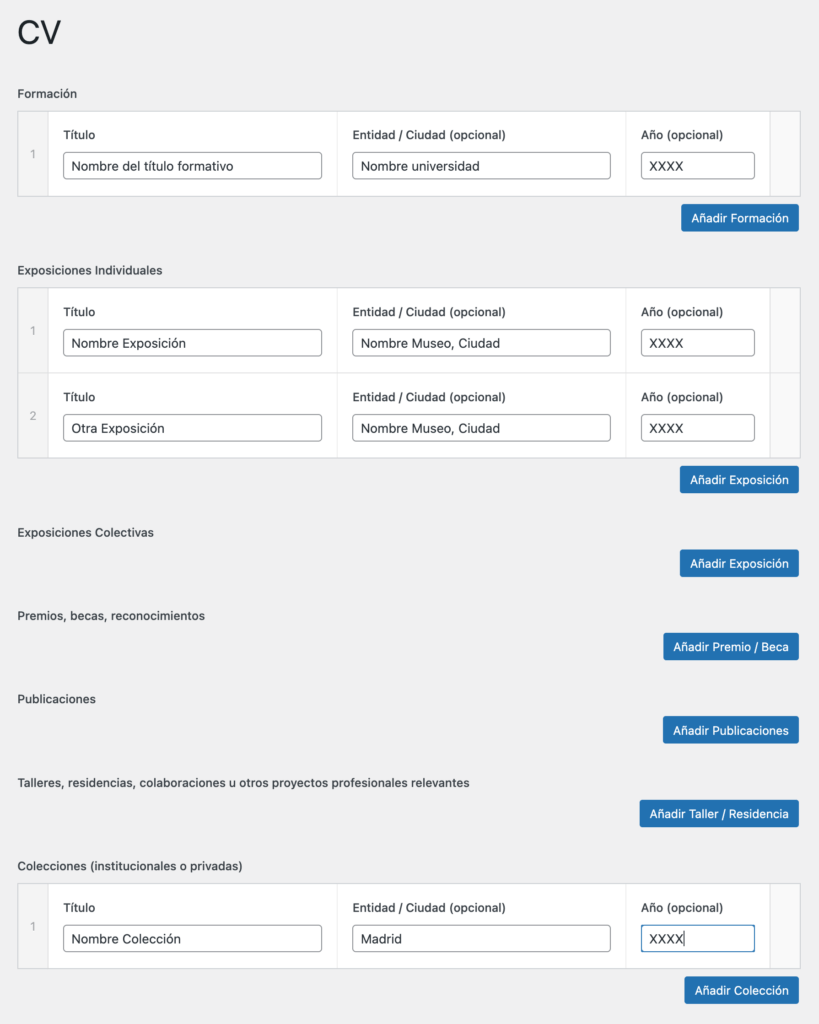This screenshot has height=1024, width=819.
Task: Click the Añadir Formación button
Action: 739,218
